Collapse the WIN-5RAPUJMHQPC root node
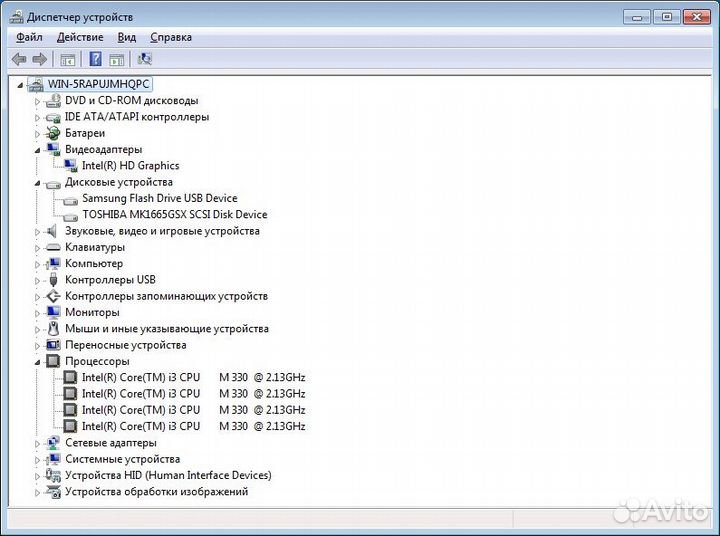The height and width of the screenshot is (536, 720). pos(20,85)
